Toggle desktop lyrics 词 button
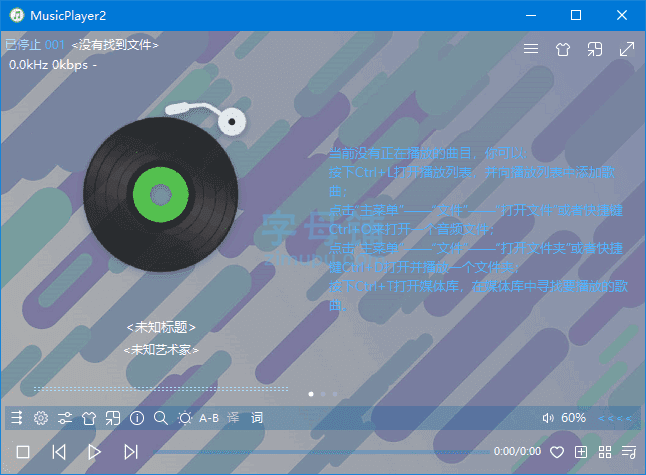 coord(257,418)
